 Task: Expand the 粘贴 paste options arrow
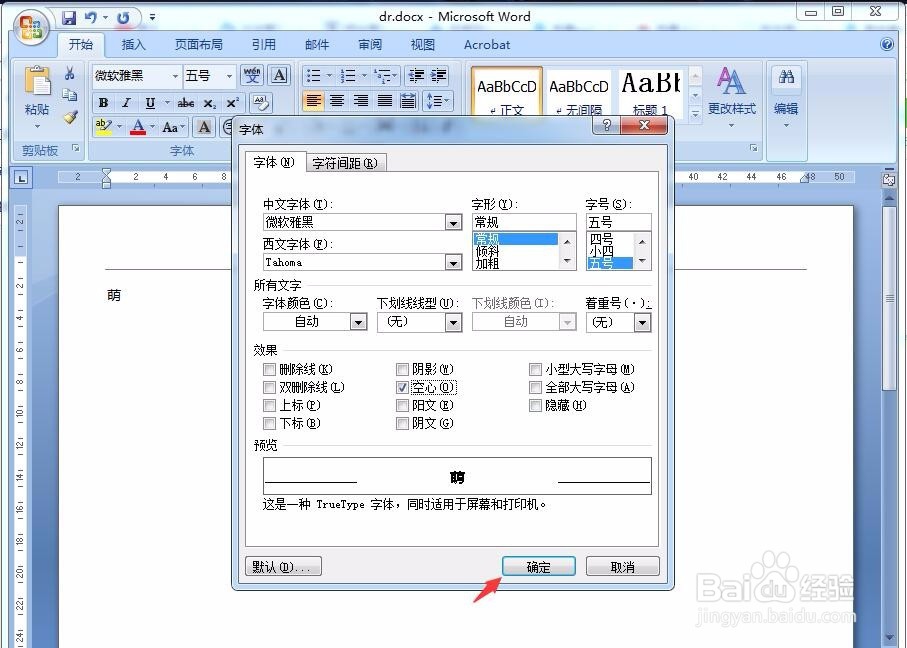37,126
